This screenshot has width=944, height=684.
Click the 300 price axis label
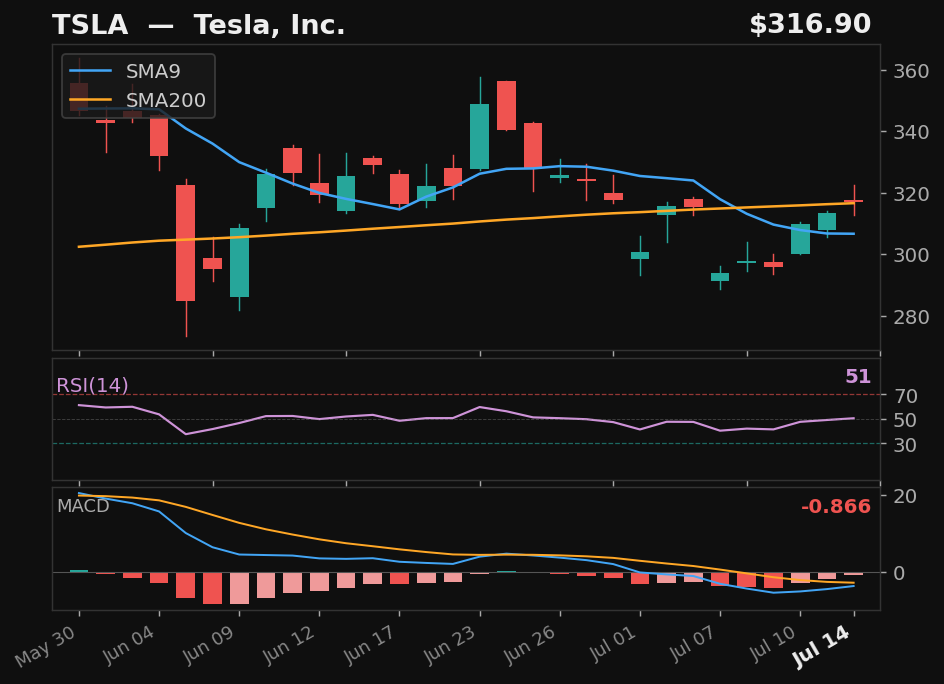point(911,255)
